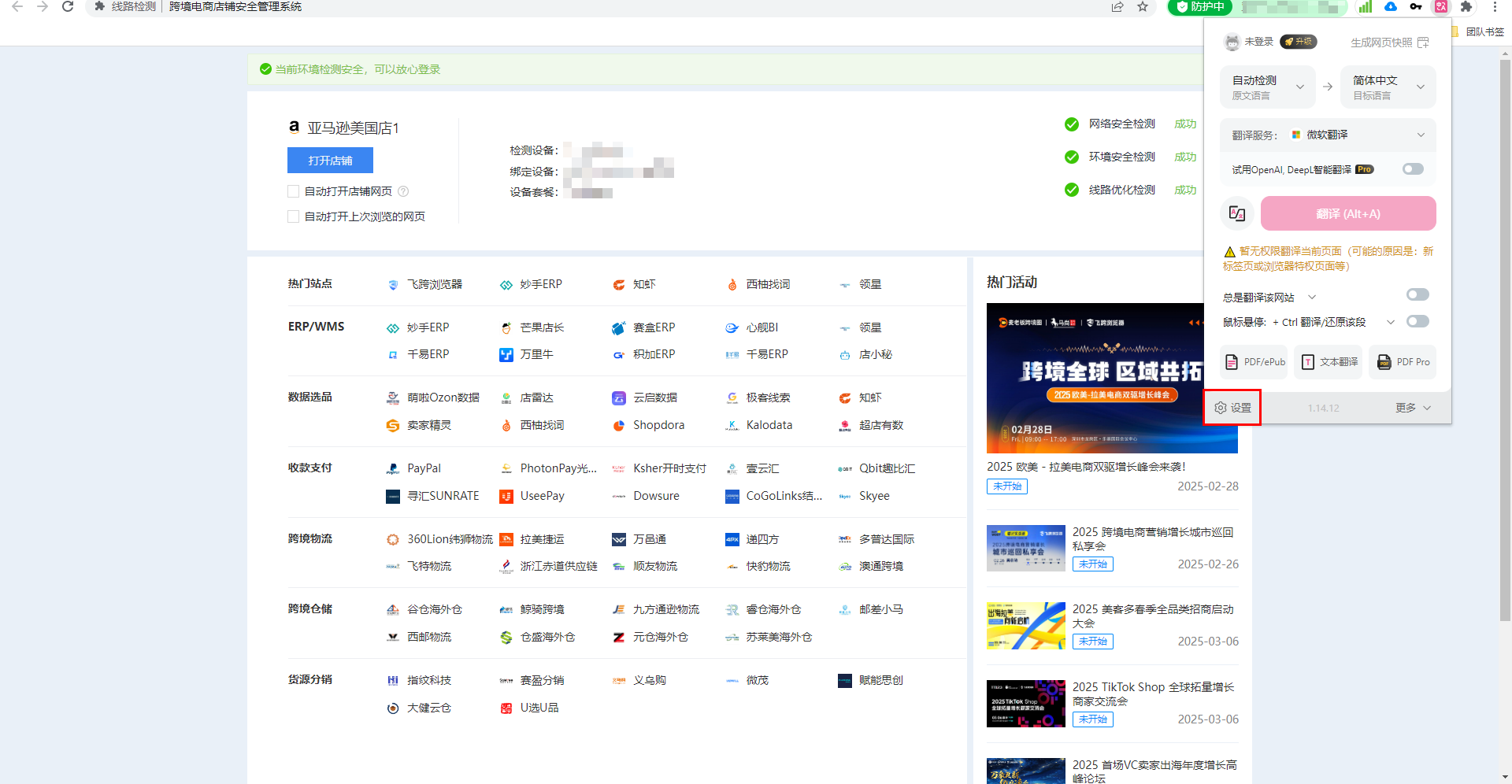
Task: Click the browser reload icon
Action: click(68, 6)
